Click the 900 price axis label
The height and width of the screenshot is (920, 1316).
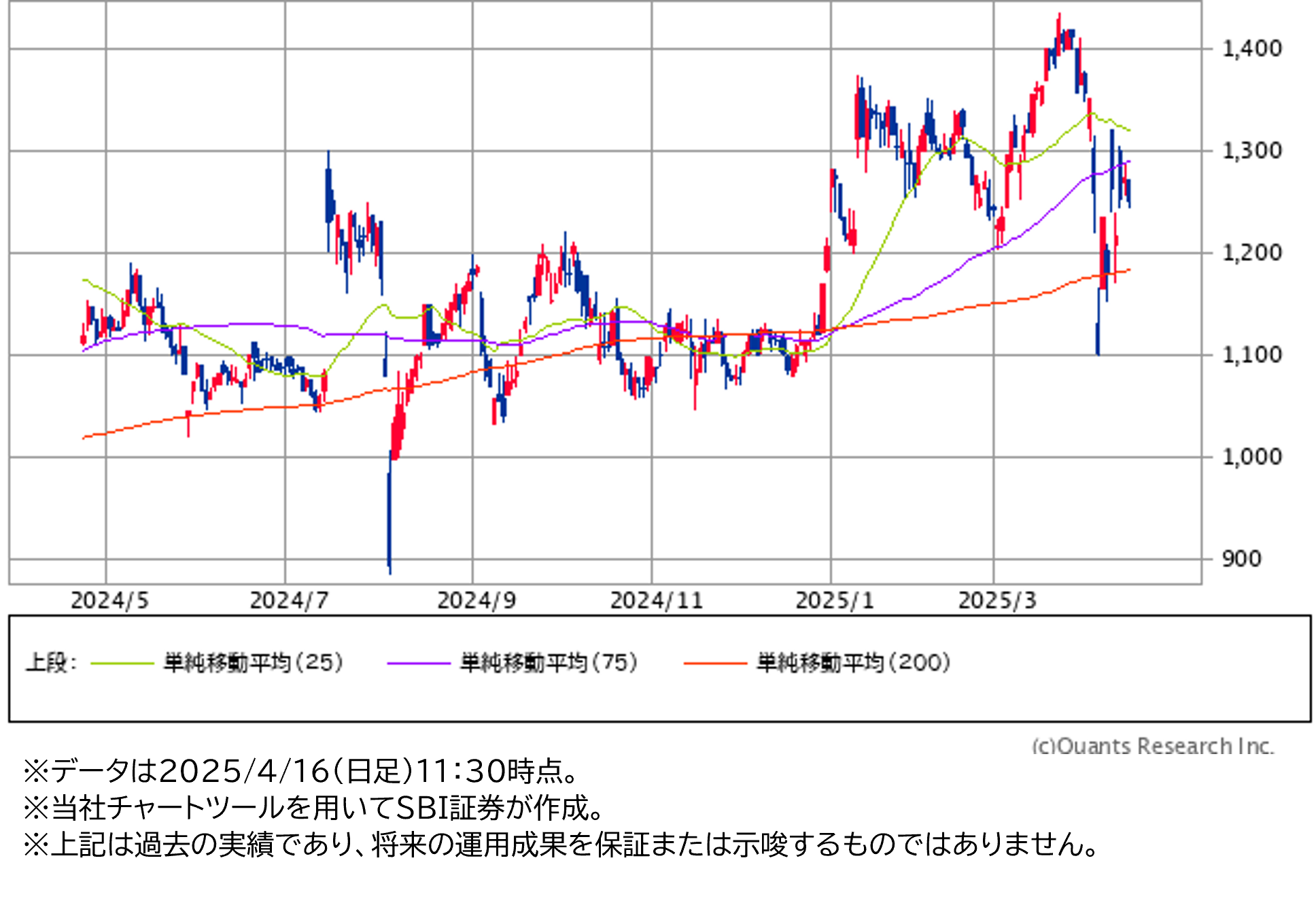click(x=1241, y=559)
